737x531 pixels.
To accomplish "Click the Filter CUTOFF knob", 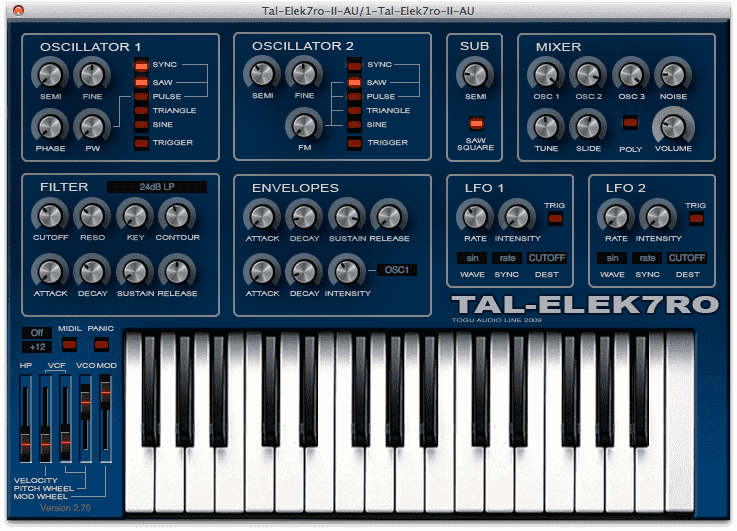I will 50,216.
